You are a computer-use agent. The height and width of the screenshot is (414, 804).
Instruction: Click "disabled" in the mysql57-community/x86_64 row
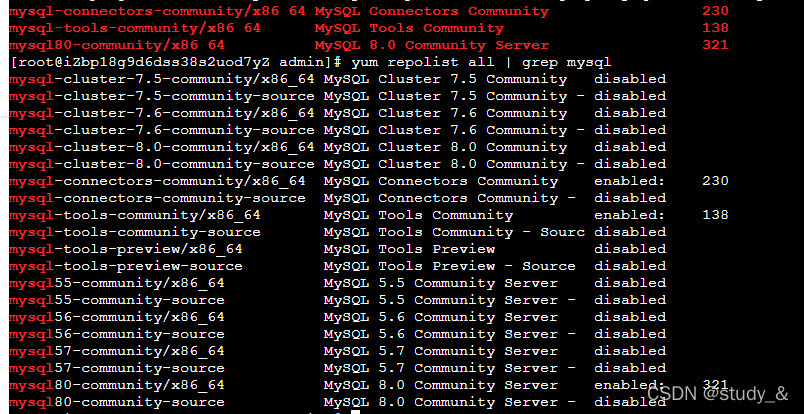tap(630, 351)
